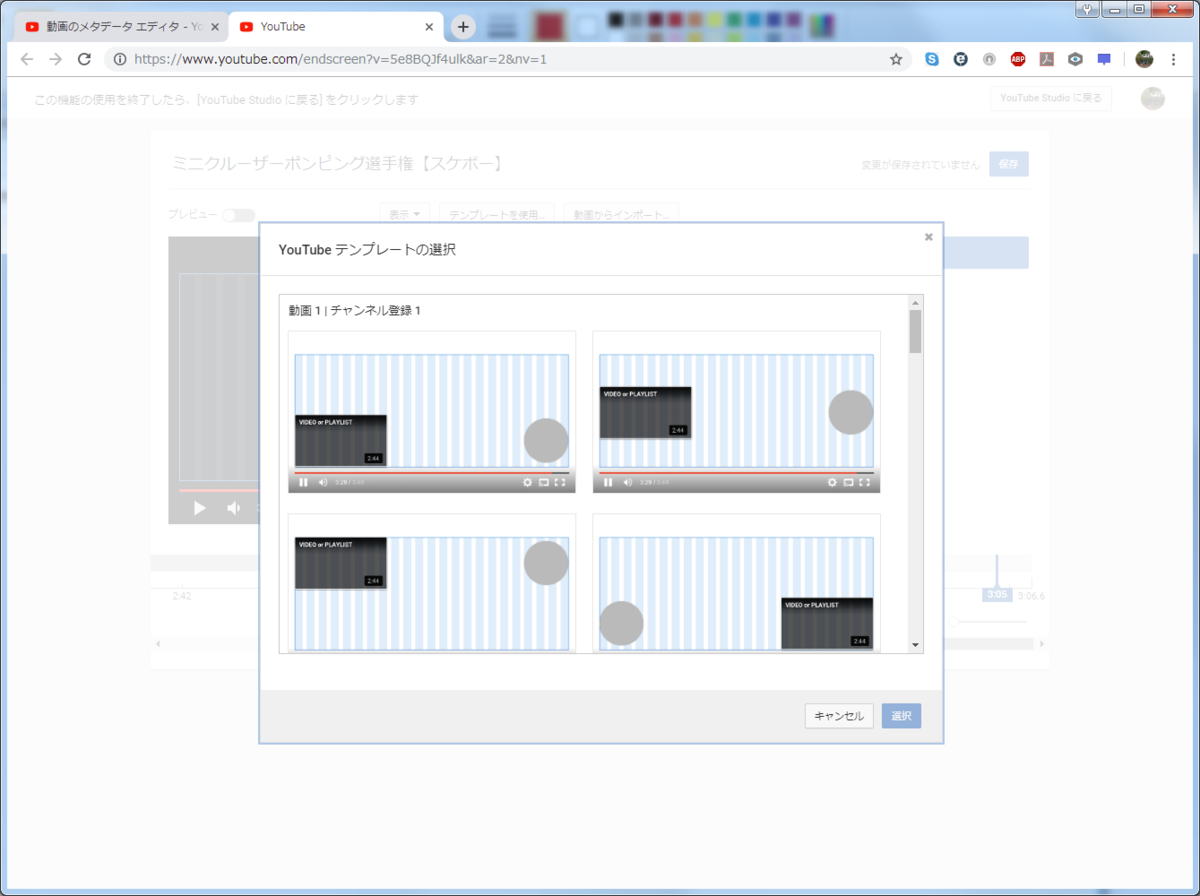Open the purple chat bubble extension
The image size is (1200, 896).
[1104, 59]
